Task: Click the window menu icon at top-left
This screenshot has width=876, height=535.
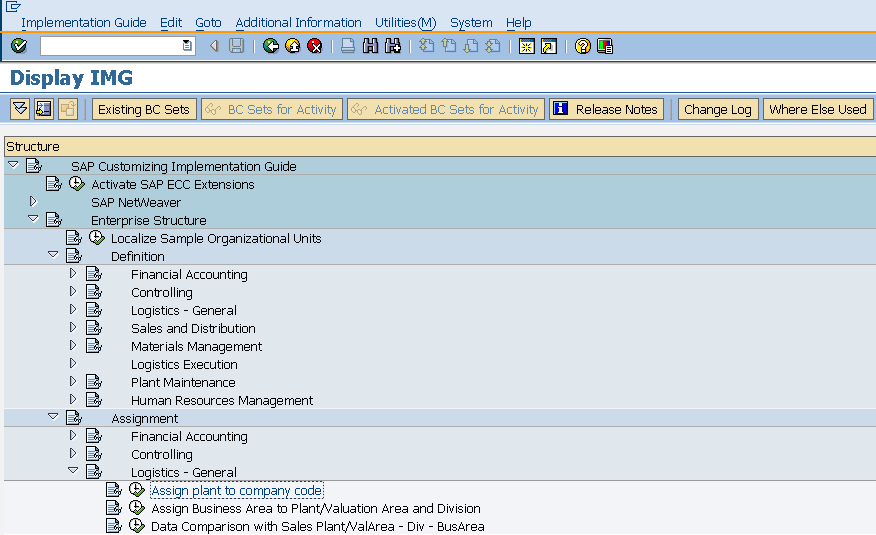Action: tap(13, 6)
